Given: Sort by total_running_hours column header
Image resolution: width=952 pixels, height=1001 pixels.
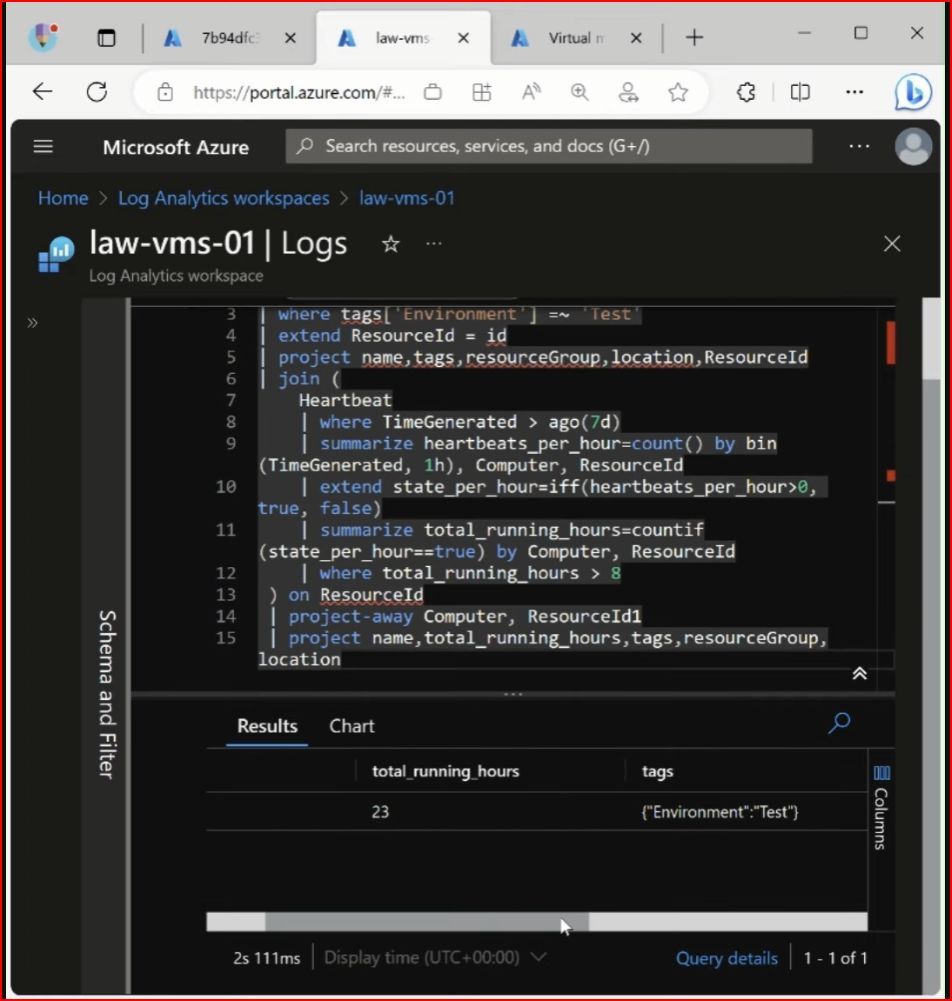Looking at the screenshot, I should [x=446, y=771].
